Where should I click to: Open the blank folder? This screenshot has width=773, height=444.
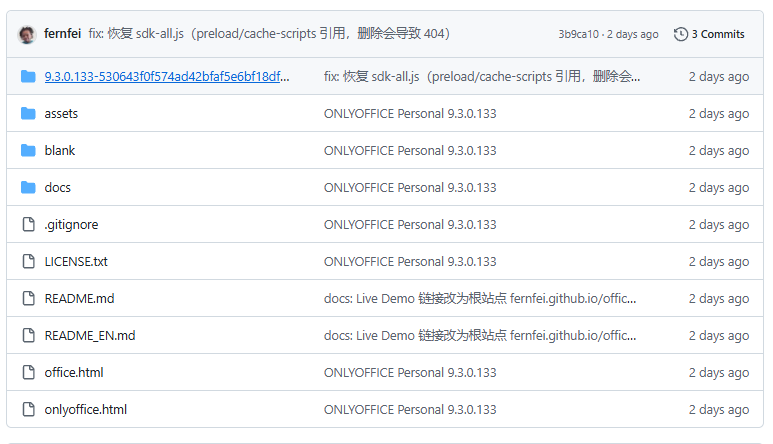point(60,150)
